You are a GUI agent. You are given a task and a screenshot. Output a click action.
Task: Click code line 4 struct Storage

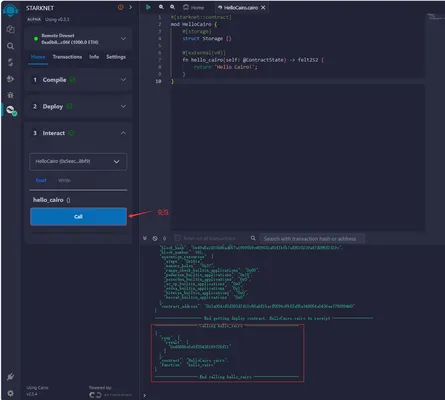tap(207, 39)
